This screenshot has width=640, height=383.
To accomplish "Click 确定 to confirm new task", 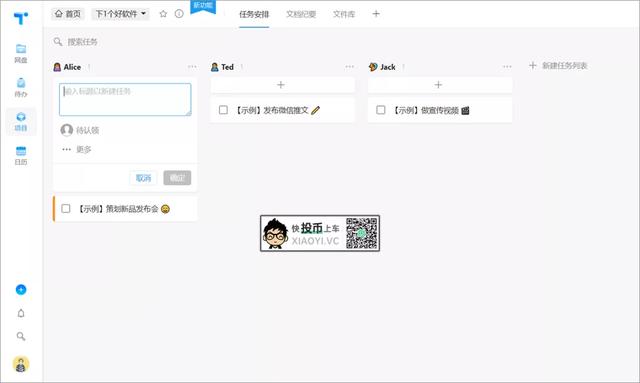I will pyautogui.click(x=177, y=178).
